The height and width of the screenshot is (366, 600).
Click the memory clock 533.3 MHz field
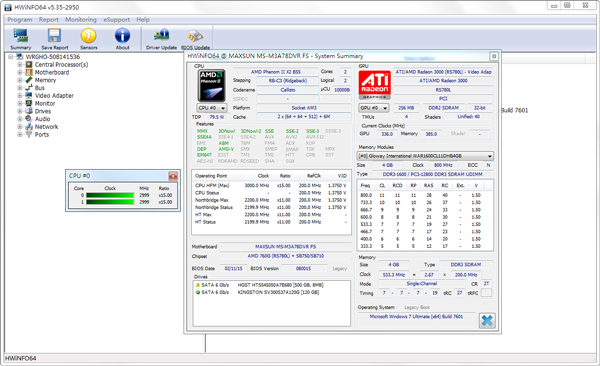pos(394,275)
